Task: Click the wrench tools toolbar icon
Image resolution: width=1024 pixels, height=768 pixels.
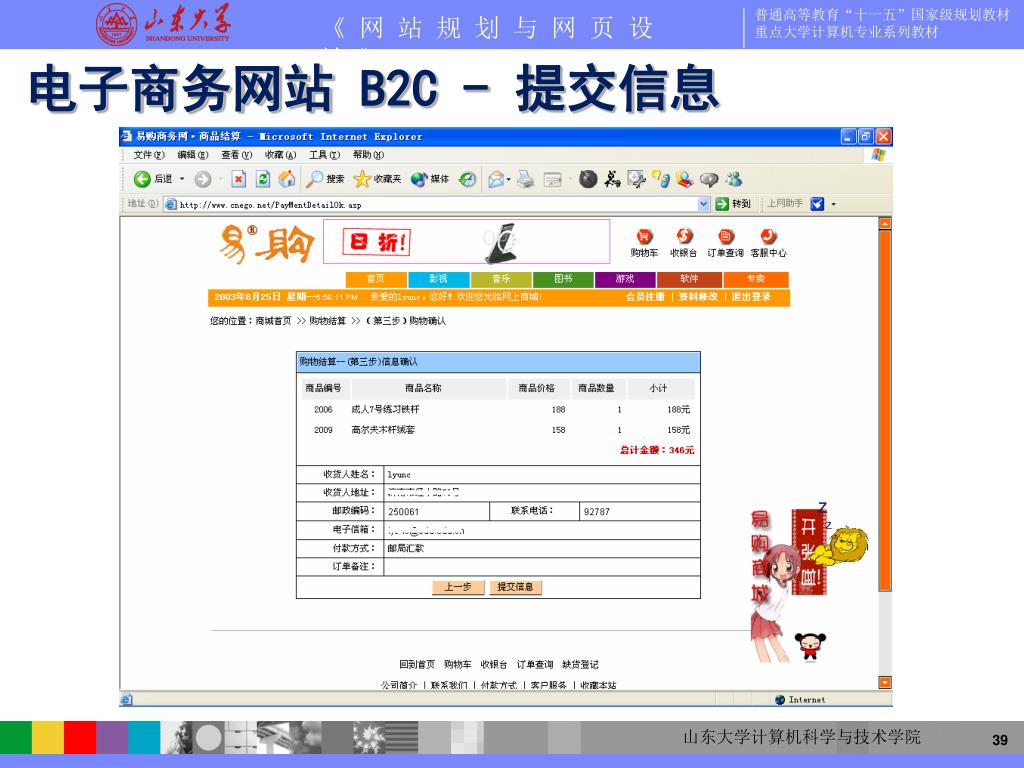Action: click(636, 179)
